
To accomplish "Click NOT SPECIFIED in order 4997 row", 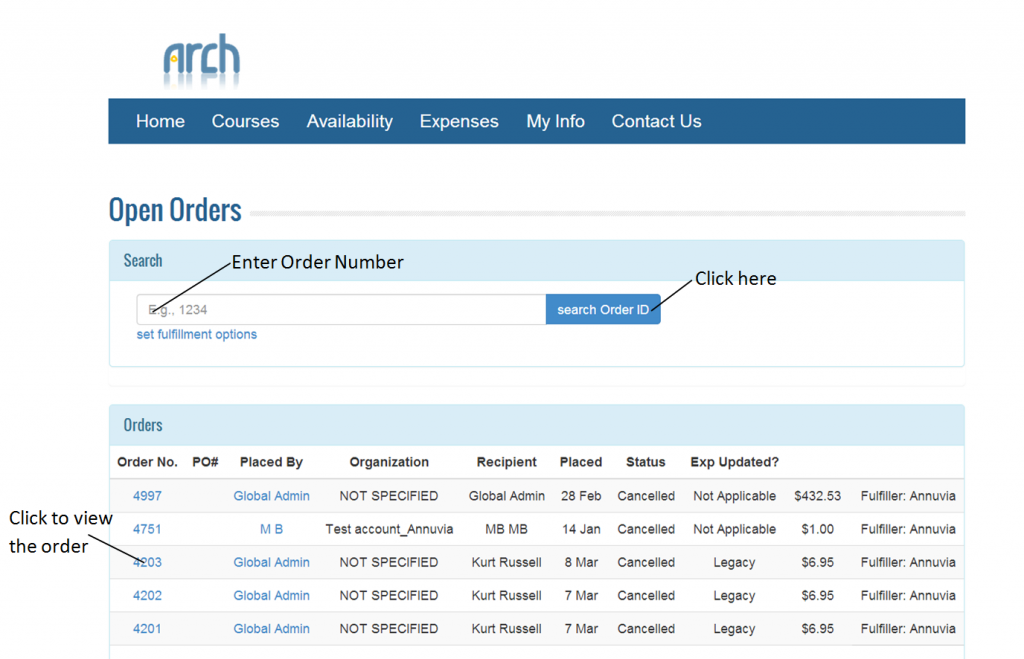I will click(x=389, y=496).
